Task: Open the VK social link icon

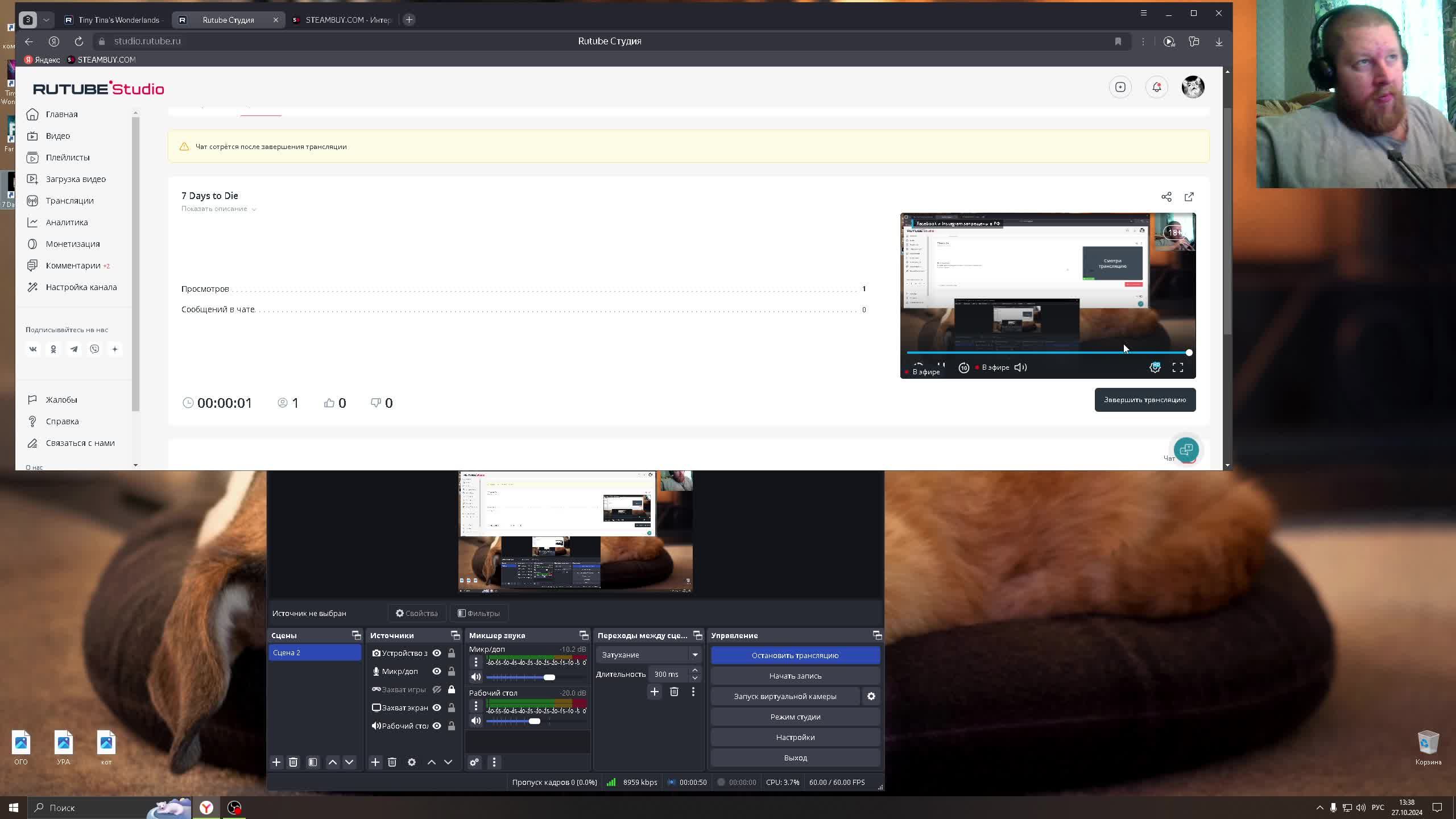Action: [33, 349]
